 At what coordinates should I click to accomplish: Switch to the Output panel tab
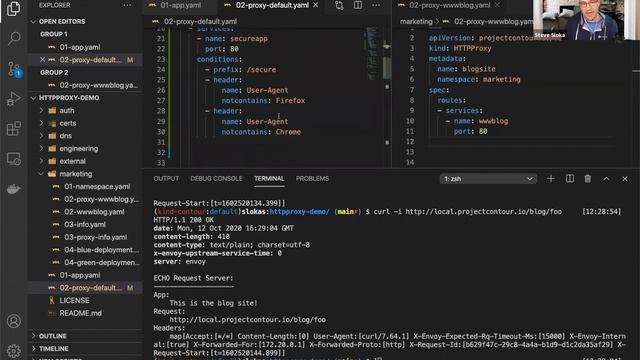point(166,179)
